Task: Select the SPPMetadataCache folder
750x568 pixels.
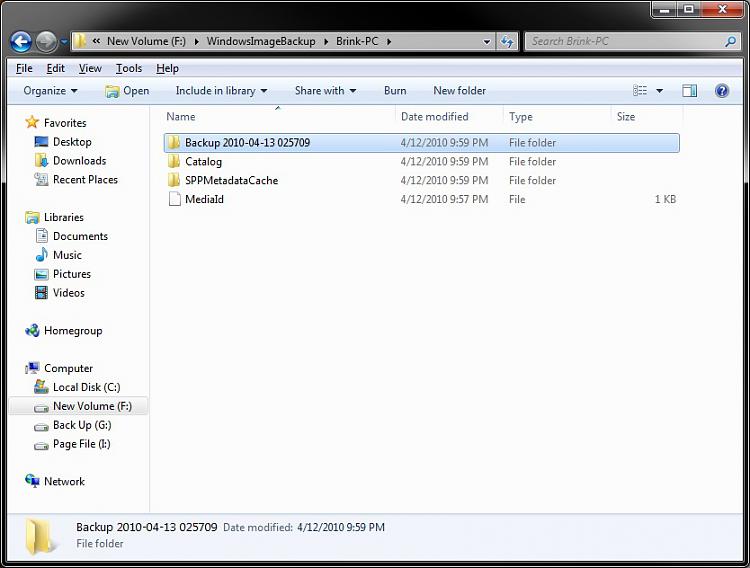Action: (x=232, y=180)
